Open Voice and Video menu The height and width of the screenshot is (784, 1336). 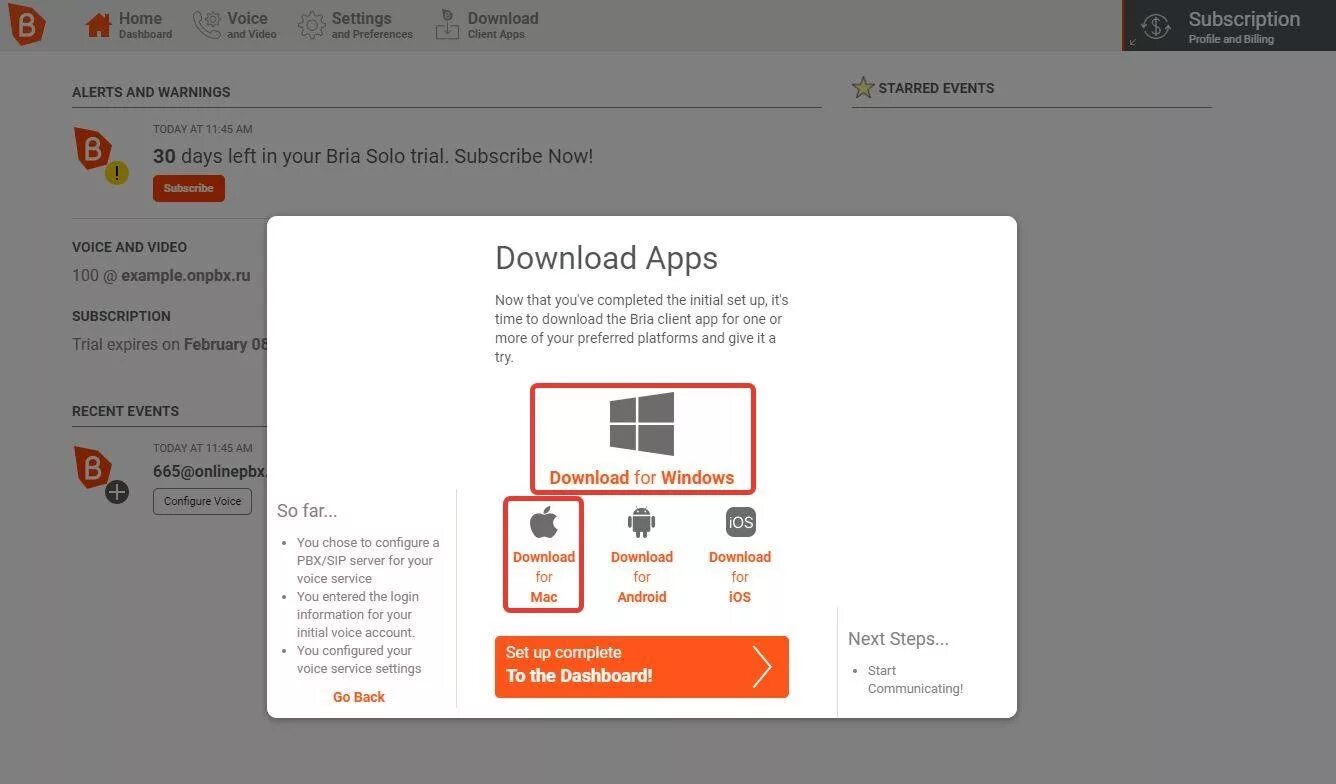pos(235,25)
